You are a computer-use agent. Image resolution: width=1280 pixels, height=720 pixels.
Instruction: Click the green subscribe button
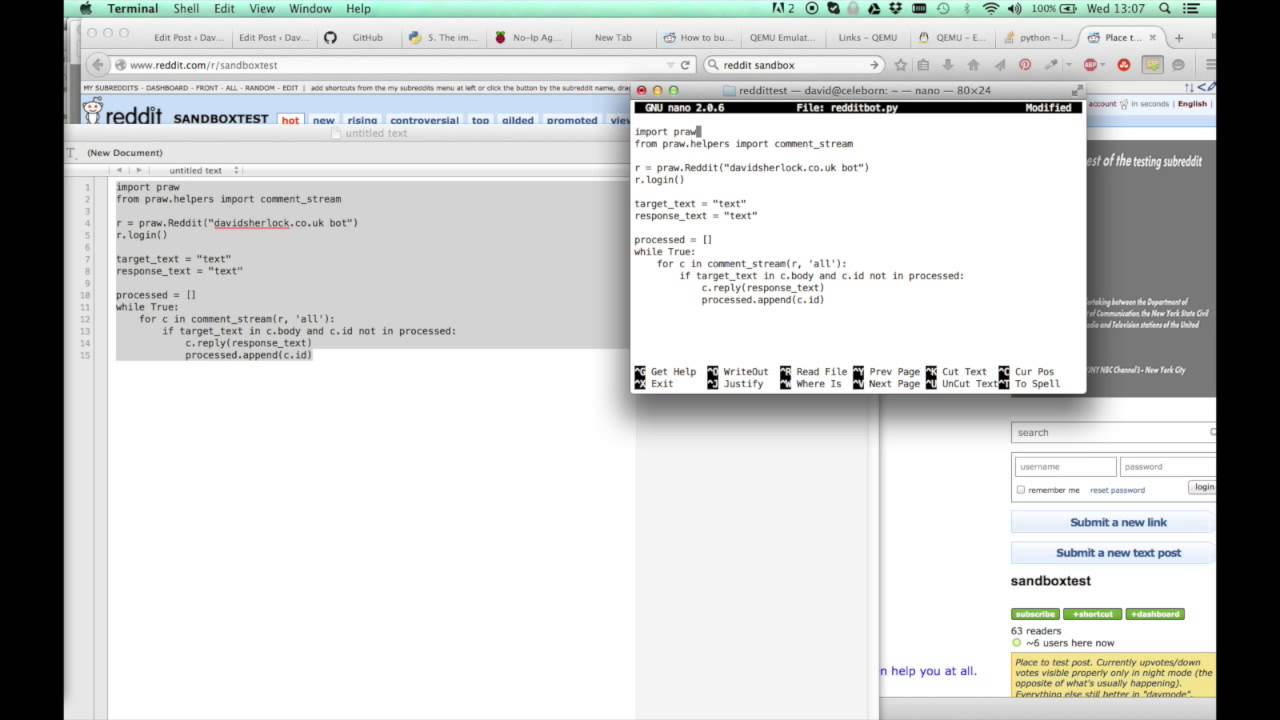(x=1035, y=614)
